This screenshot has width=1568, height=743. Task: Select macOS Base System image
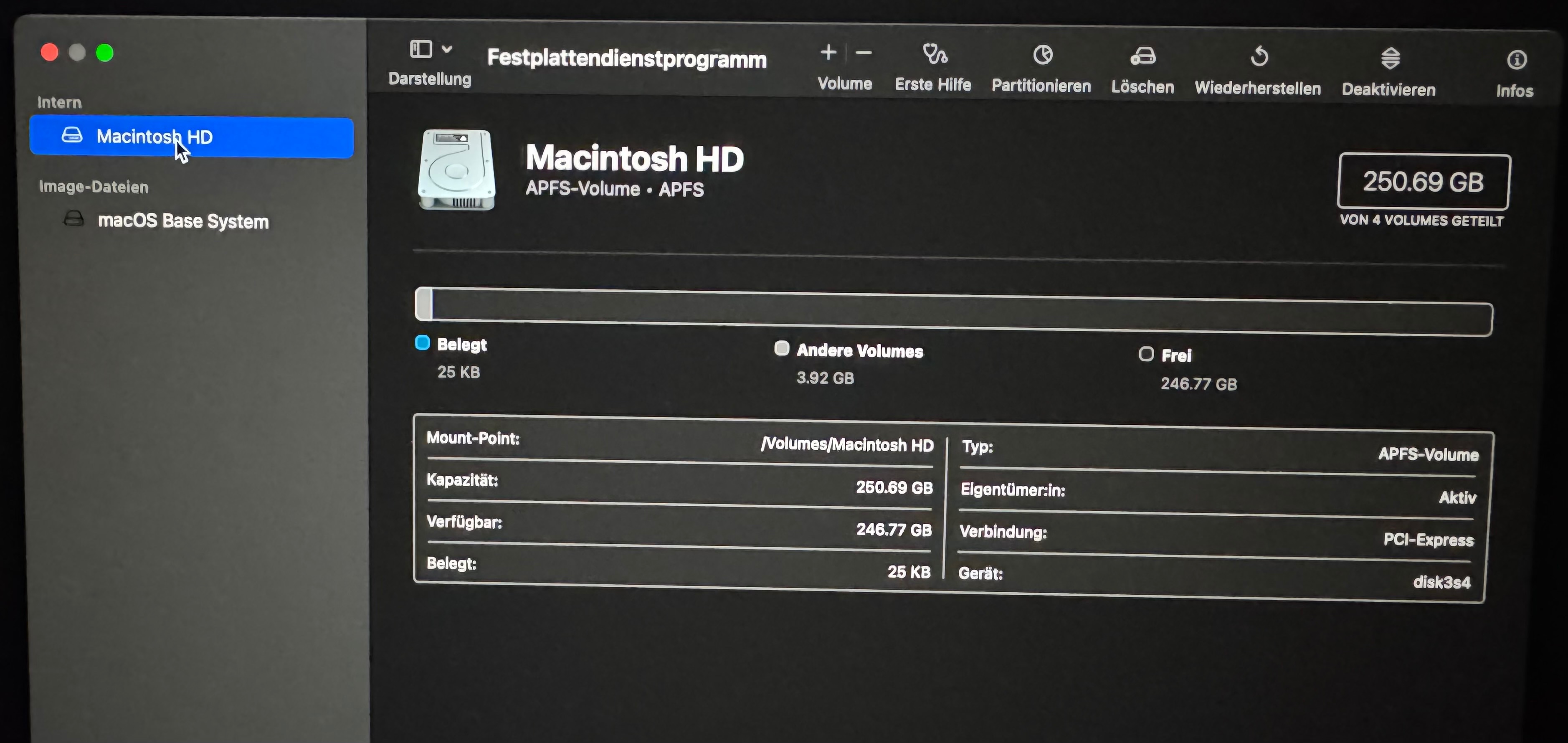click(x=182, y=221)
